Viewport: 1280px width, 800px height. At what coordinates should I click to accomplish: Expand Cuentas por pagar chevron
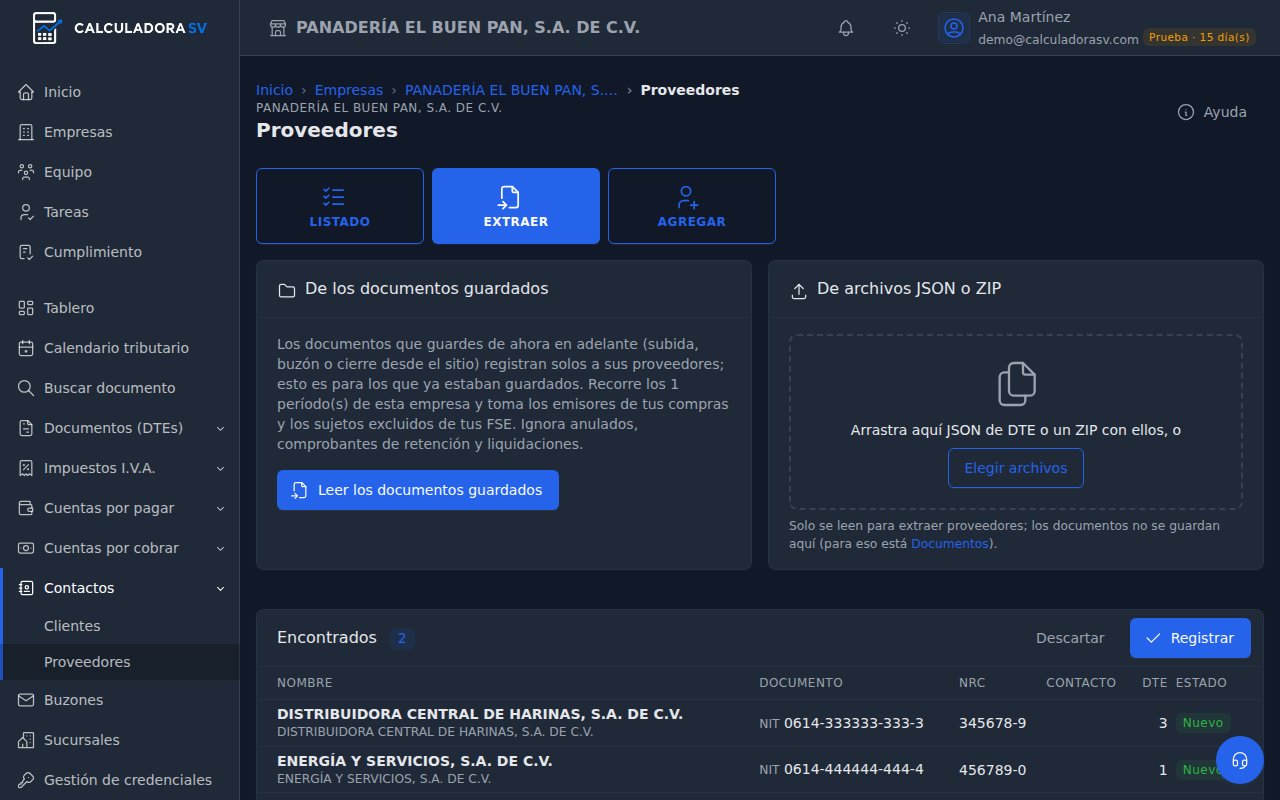(x=221, y=508)
